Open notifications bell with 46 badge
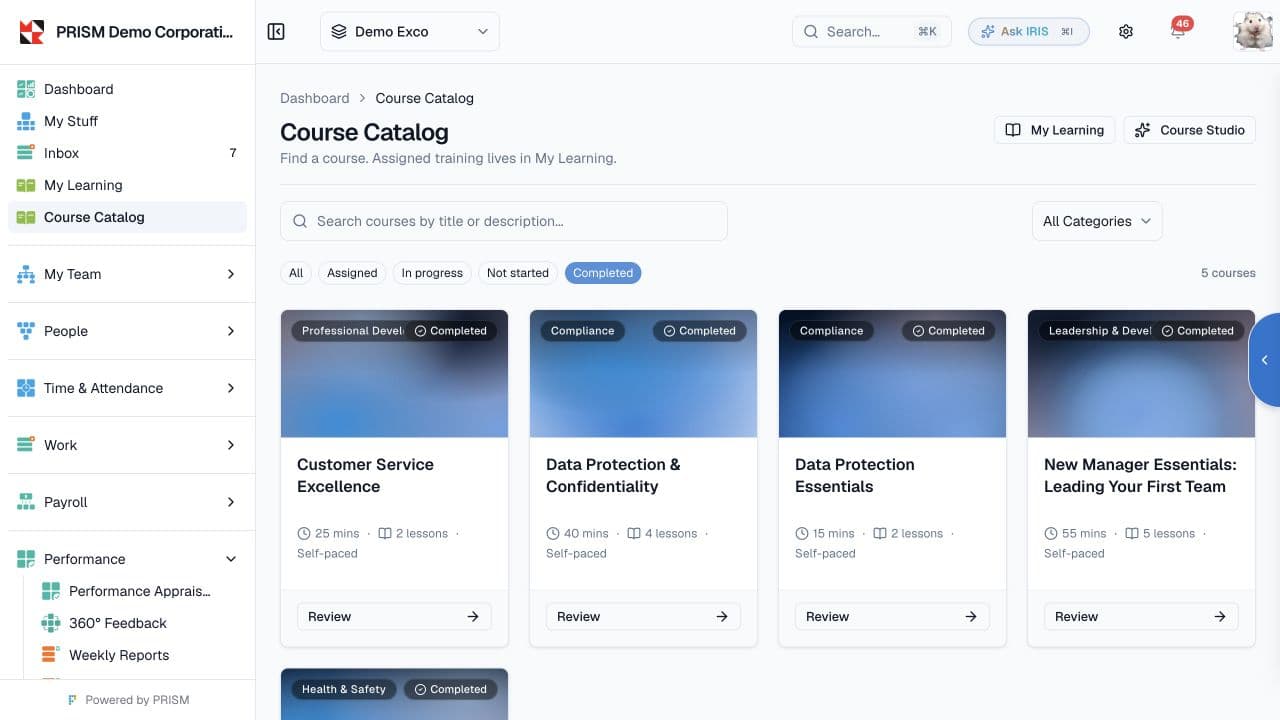1280x720 pixels. (x=1178, y=31)
